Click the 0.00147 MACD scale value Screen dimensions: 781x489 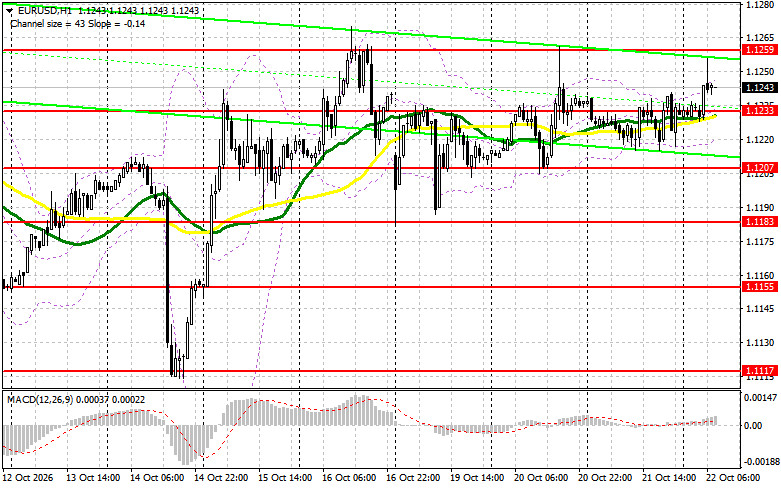point(760,397)
